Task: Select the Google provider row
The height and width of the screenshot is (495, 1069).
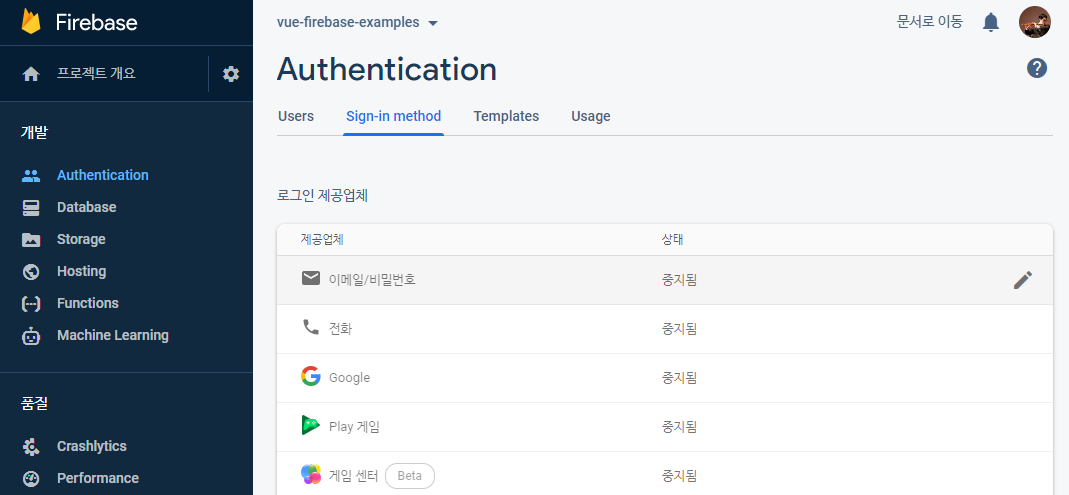Action: [x=665, y=378]
